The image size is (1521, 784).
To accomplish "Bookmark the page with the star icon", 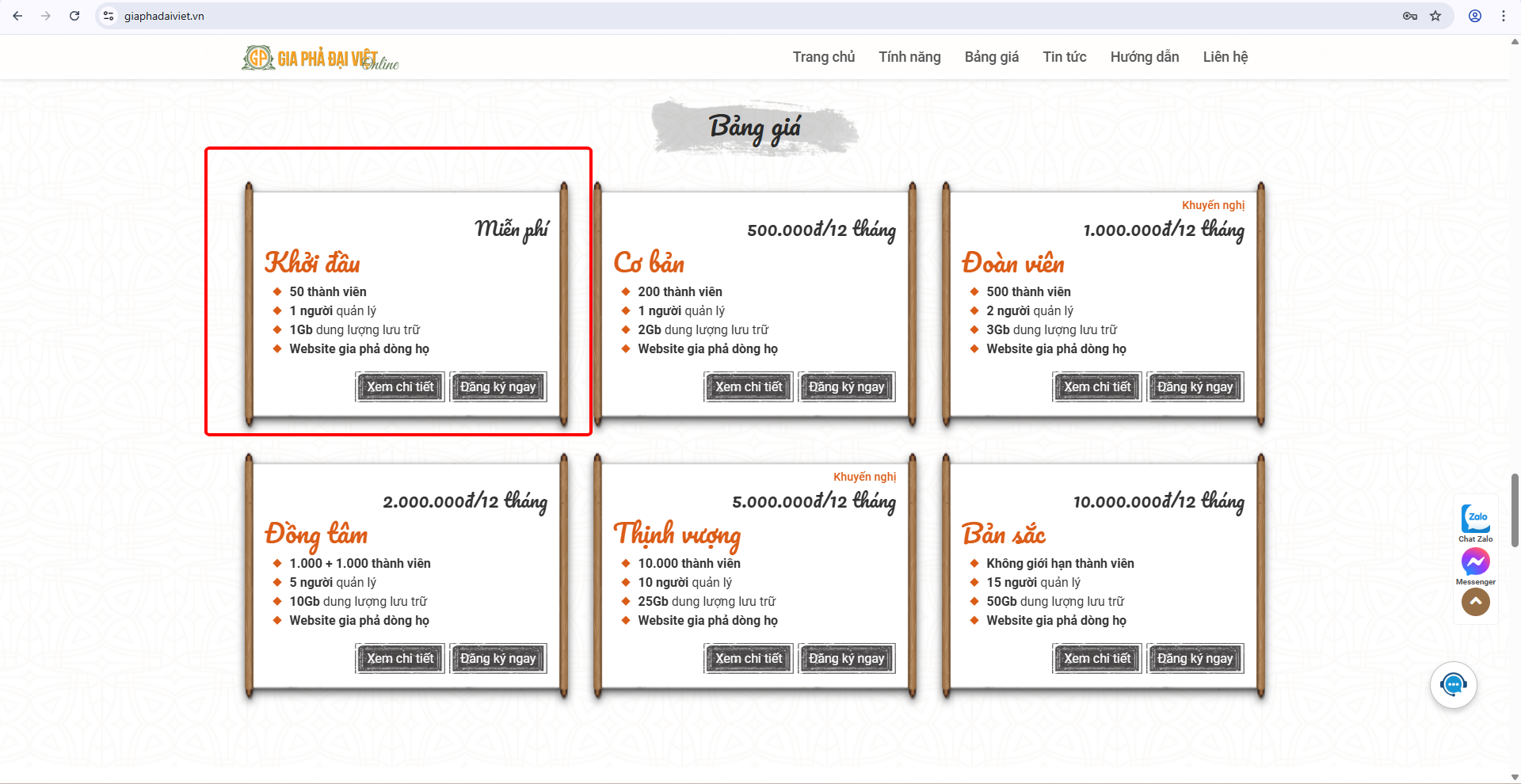I will coord(1435,16).
